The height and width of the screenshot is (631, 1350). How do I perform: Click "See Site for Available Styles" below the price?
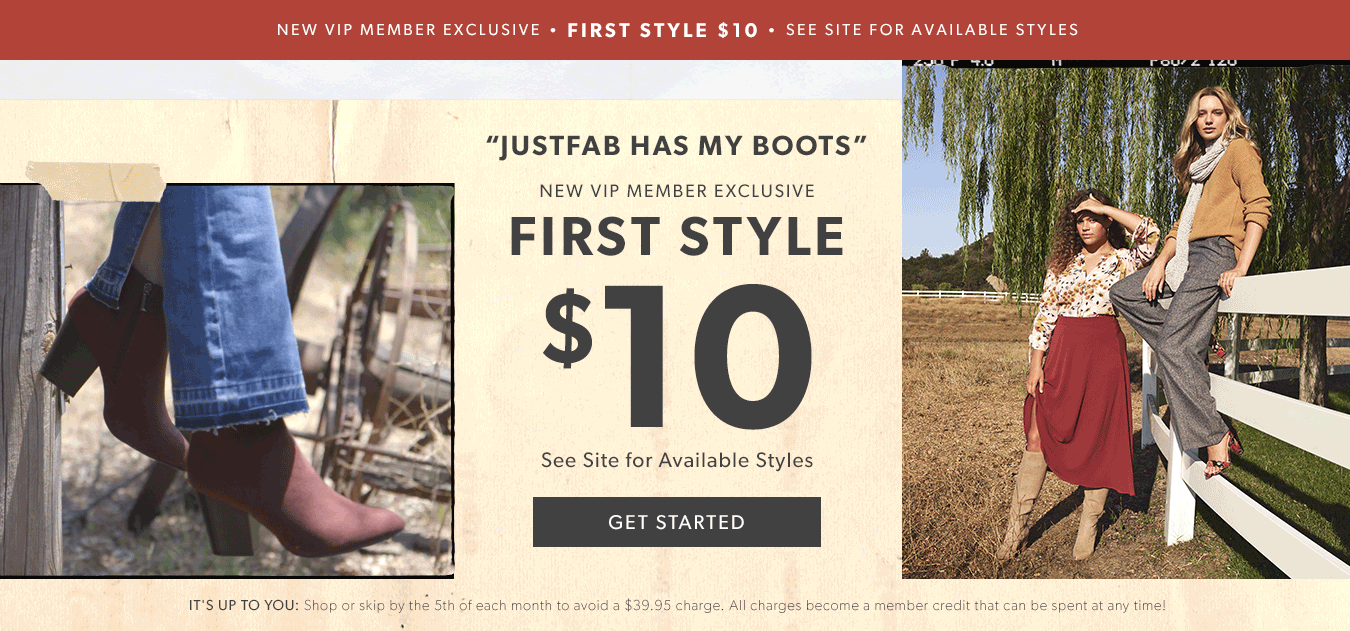676,461
